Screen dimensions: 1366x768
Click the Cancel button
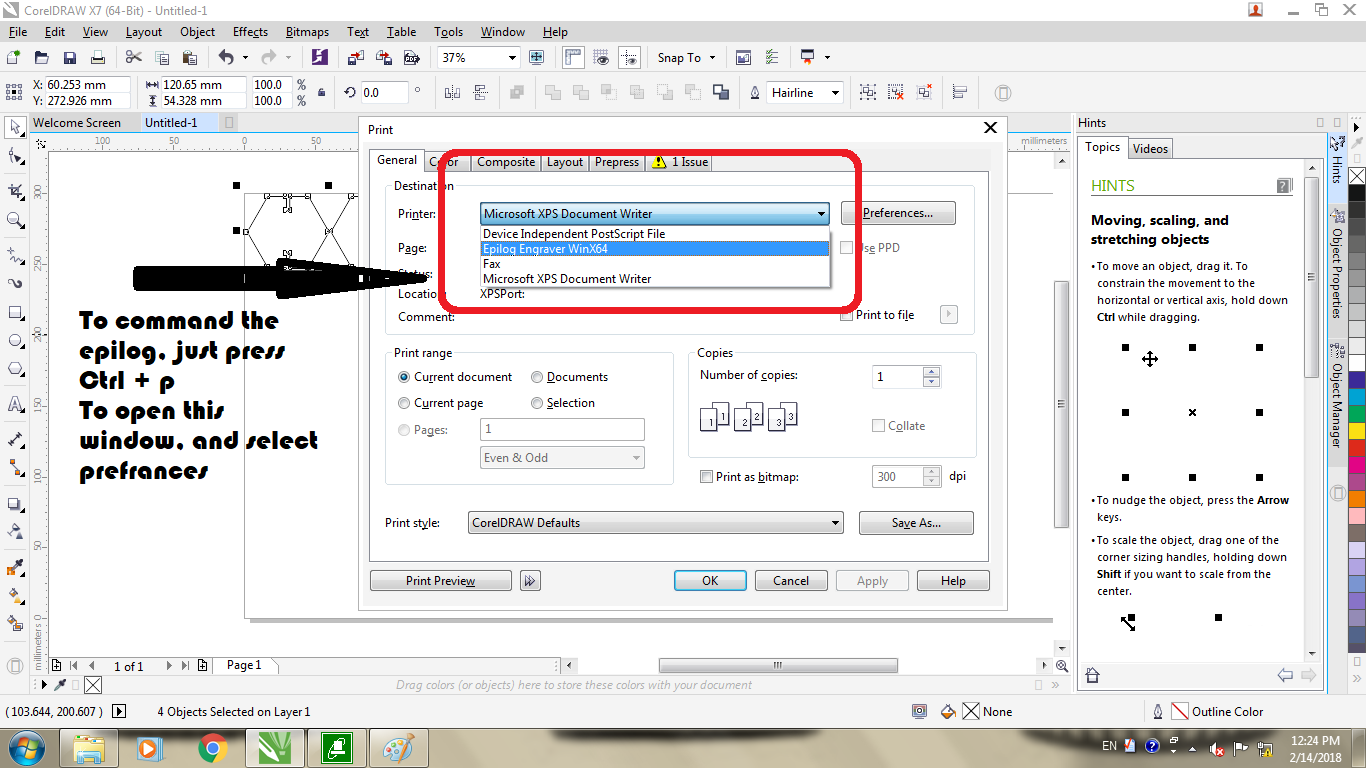coord(791,581)
